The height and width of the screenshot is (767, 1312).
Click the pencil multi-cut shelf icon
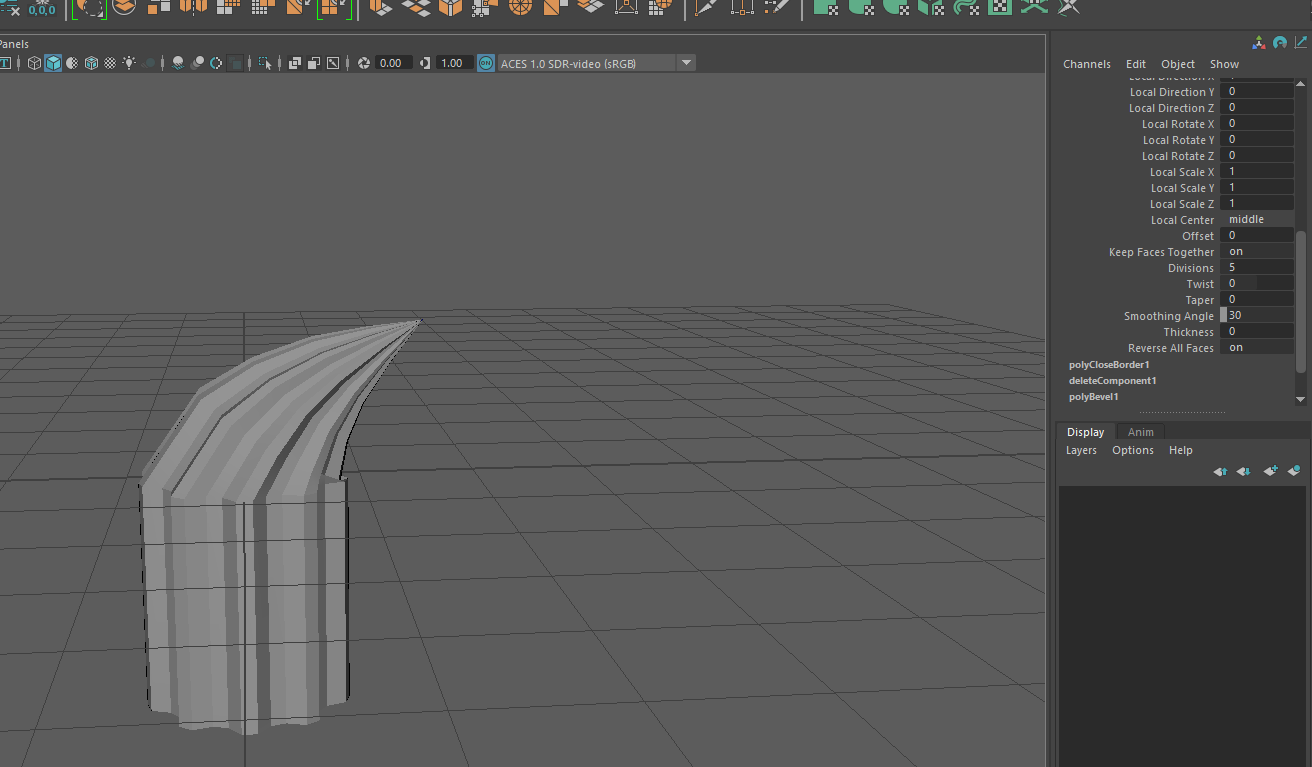708,7
